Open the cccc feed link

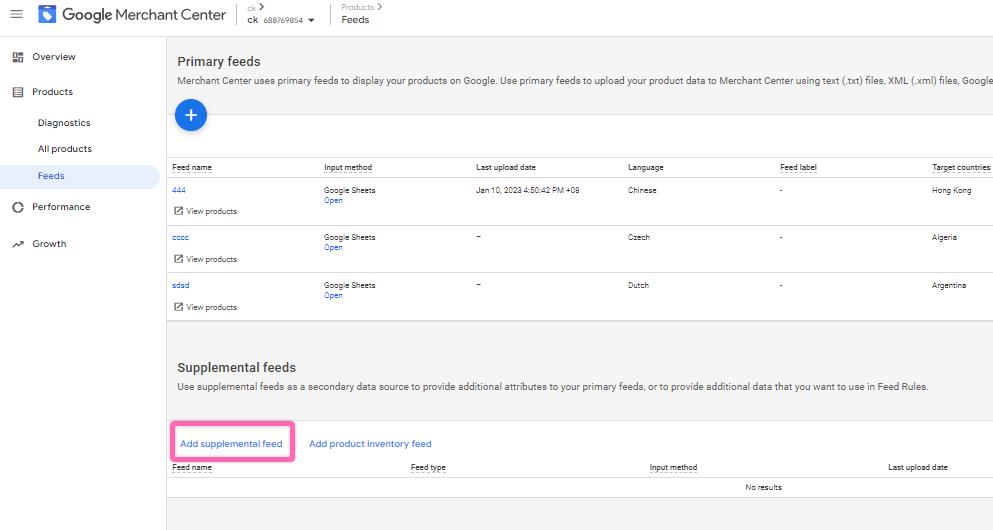180,237
